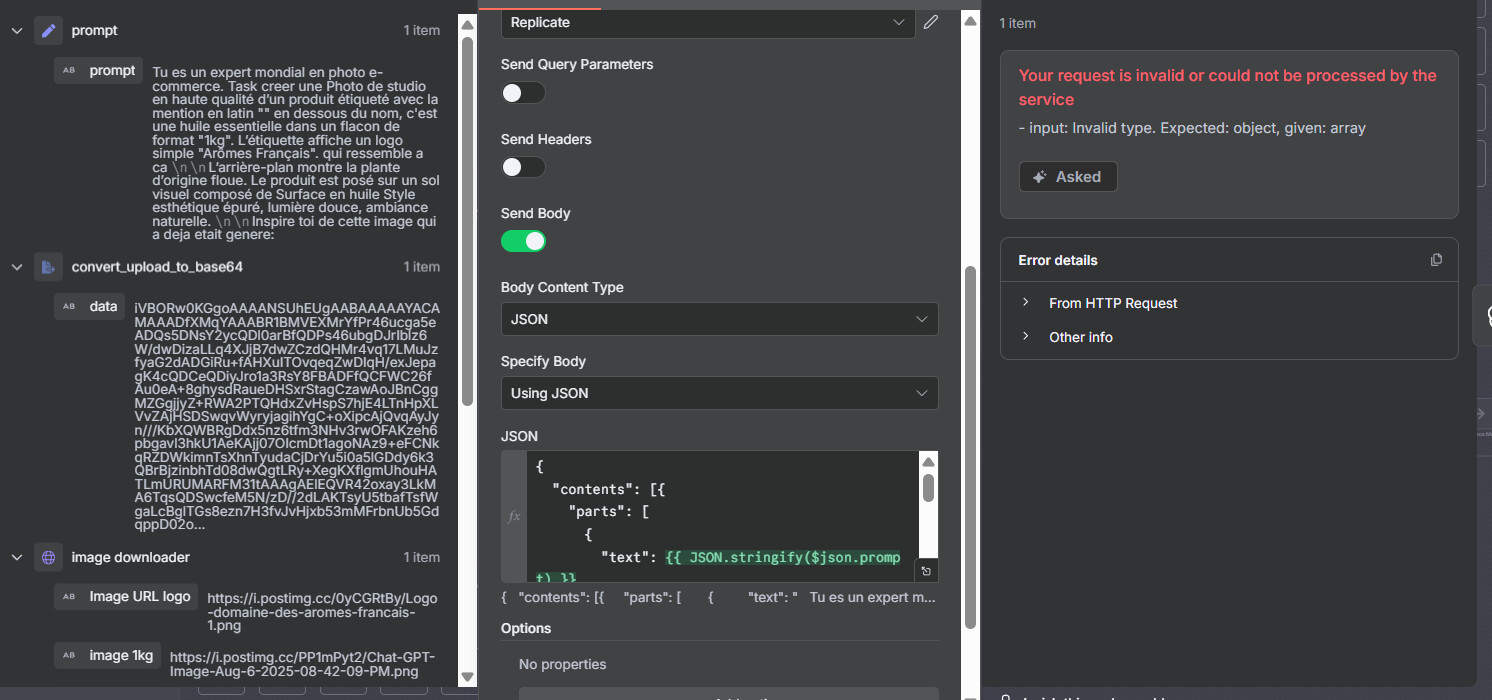Click the pencil icon of the prompt node

[x=48, y=31]
